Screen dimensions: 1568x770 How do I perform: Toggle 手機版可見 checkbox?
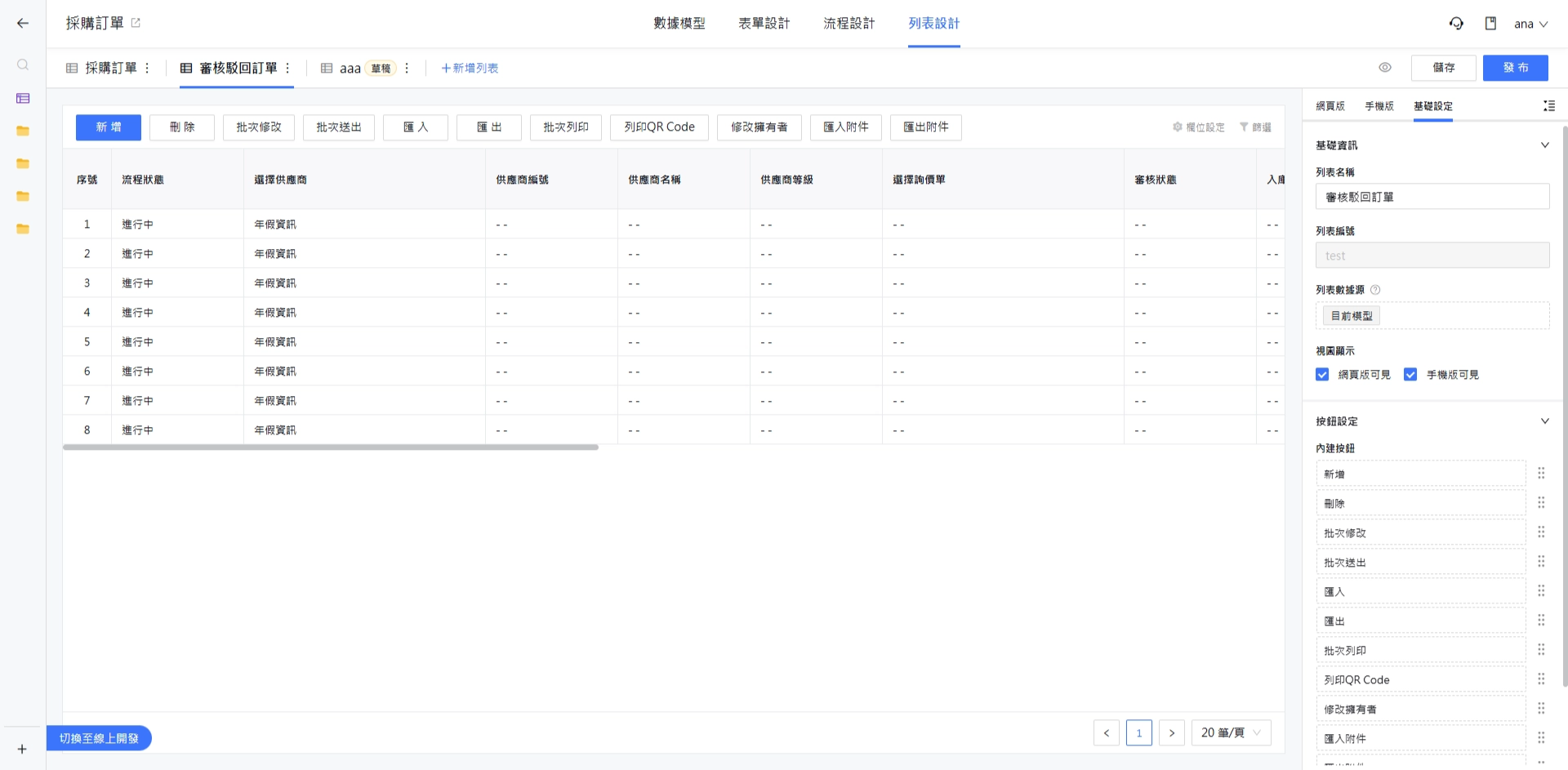click(1410, 374)
